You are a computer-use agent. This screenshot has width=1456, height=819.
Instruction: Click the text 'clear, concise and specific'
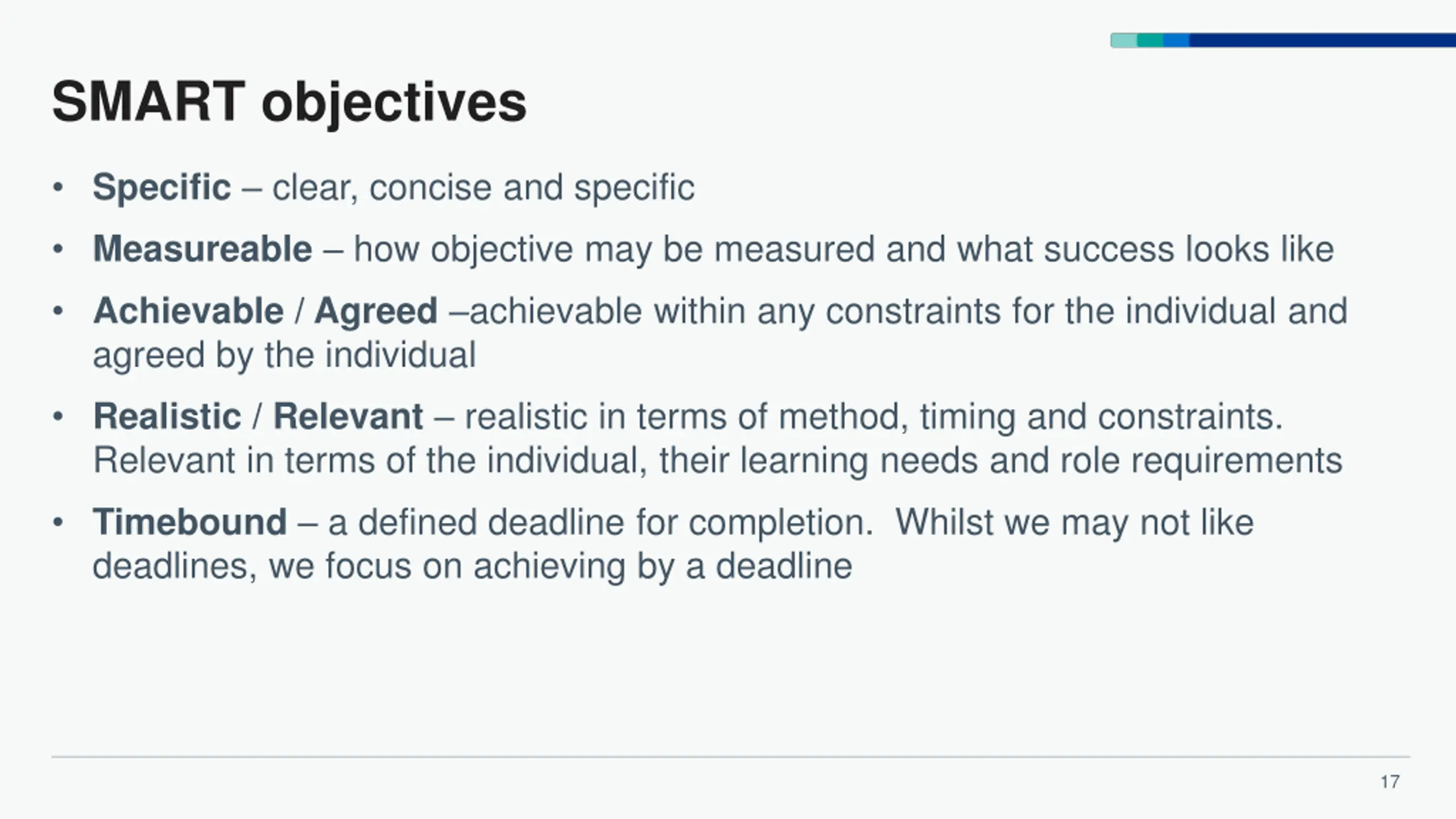[483, 188]
